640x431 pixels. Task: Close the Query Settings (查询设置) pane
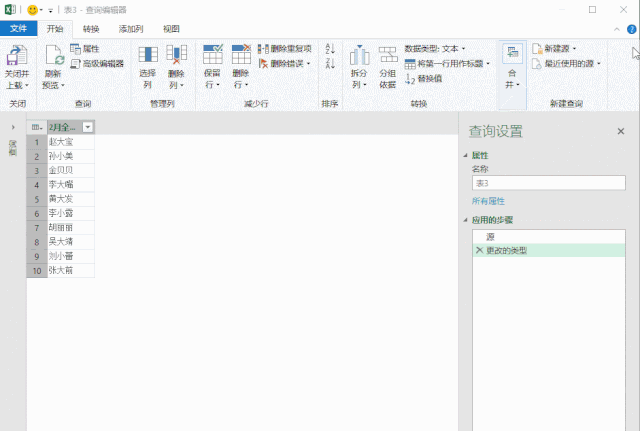point(621,131)
